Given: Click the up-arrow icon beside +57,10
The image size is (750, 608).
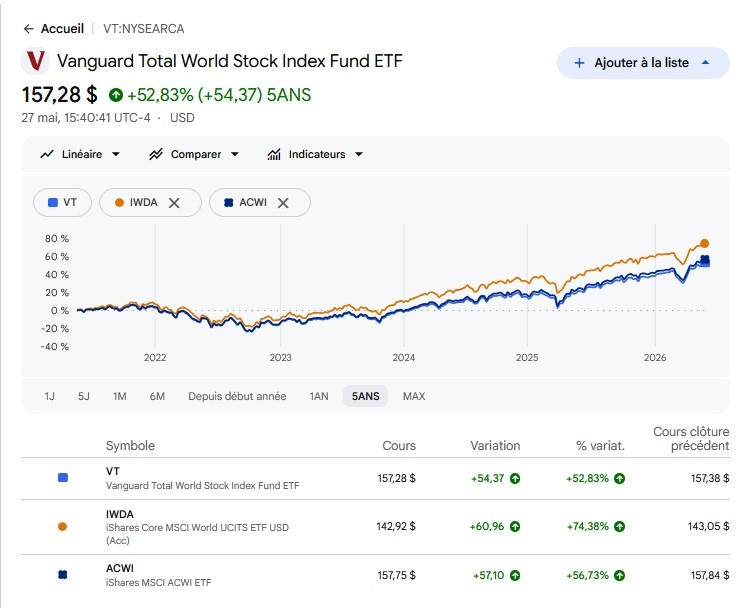Looking at the screenshot, I should [x=515, y=575].
